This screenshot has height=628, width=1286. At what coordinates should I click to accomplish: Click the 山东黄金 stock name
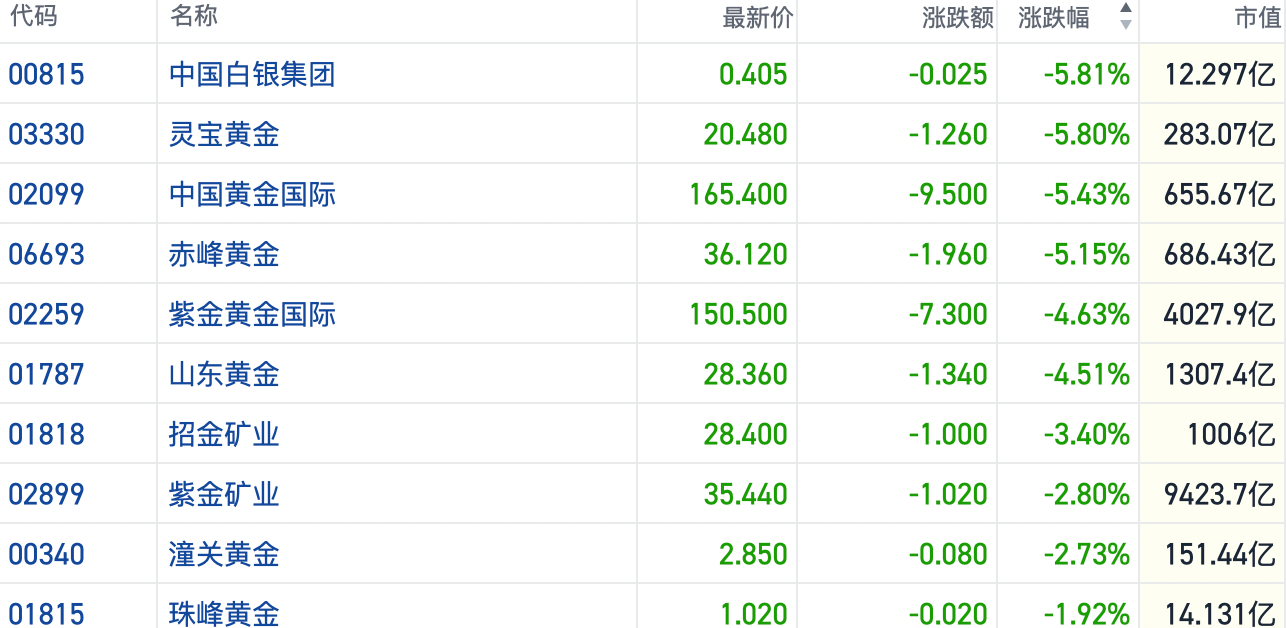point(224,374)
